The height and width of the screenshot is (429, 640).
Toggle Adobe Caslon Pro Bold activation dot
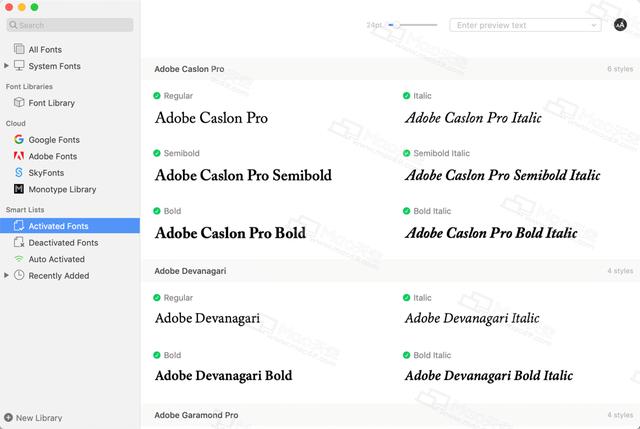(x=157, y=211)
